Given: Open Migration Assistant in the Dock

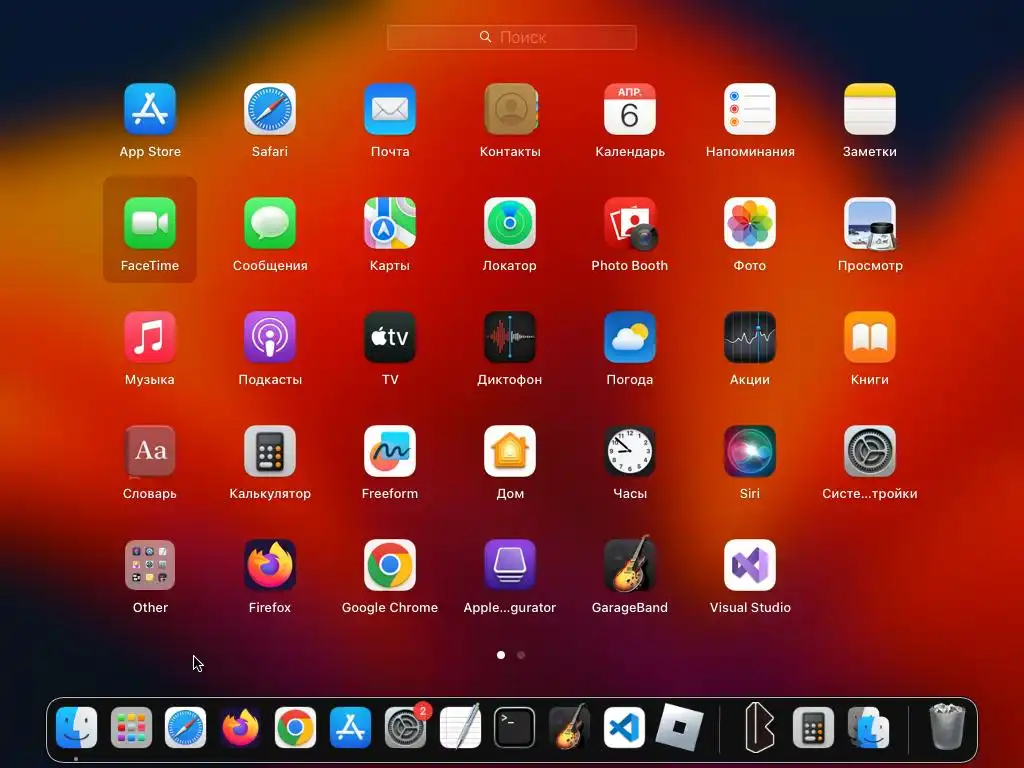Looking at the screenshot, I should point(869,728).
